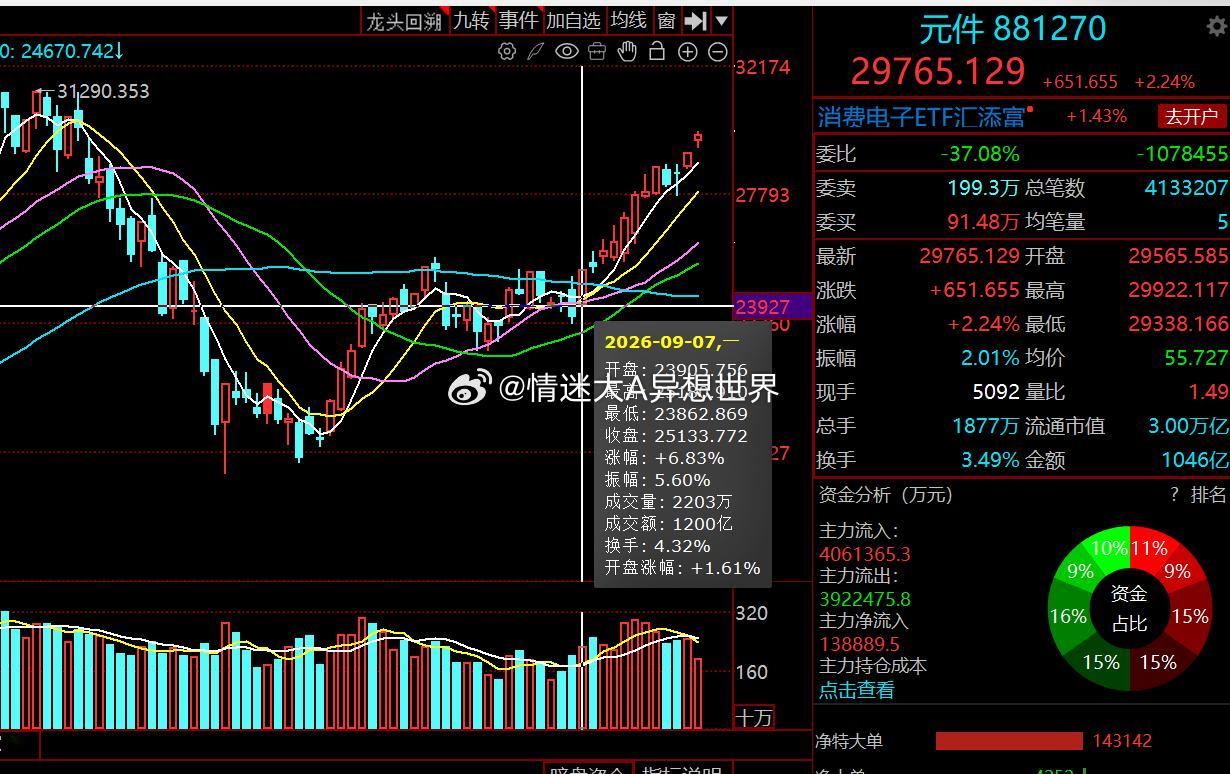Viewport: 1230px width, 774px height.
Task: Open the 龙头回溯 tab
Action: 404,21
